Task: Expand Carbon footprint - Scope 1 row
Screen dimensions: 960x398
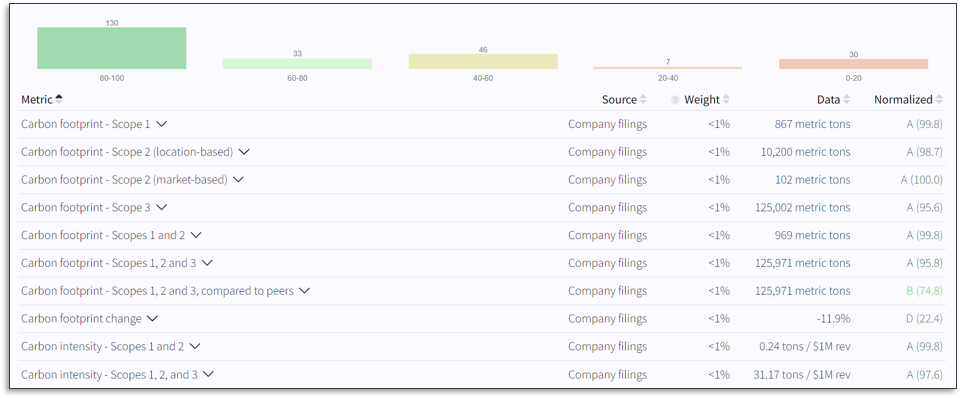Action: [161, 124]
